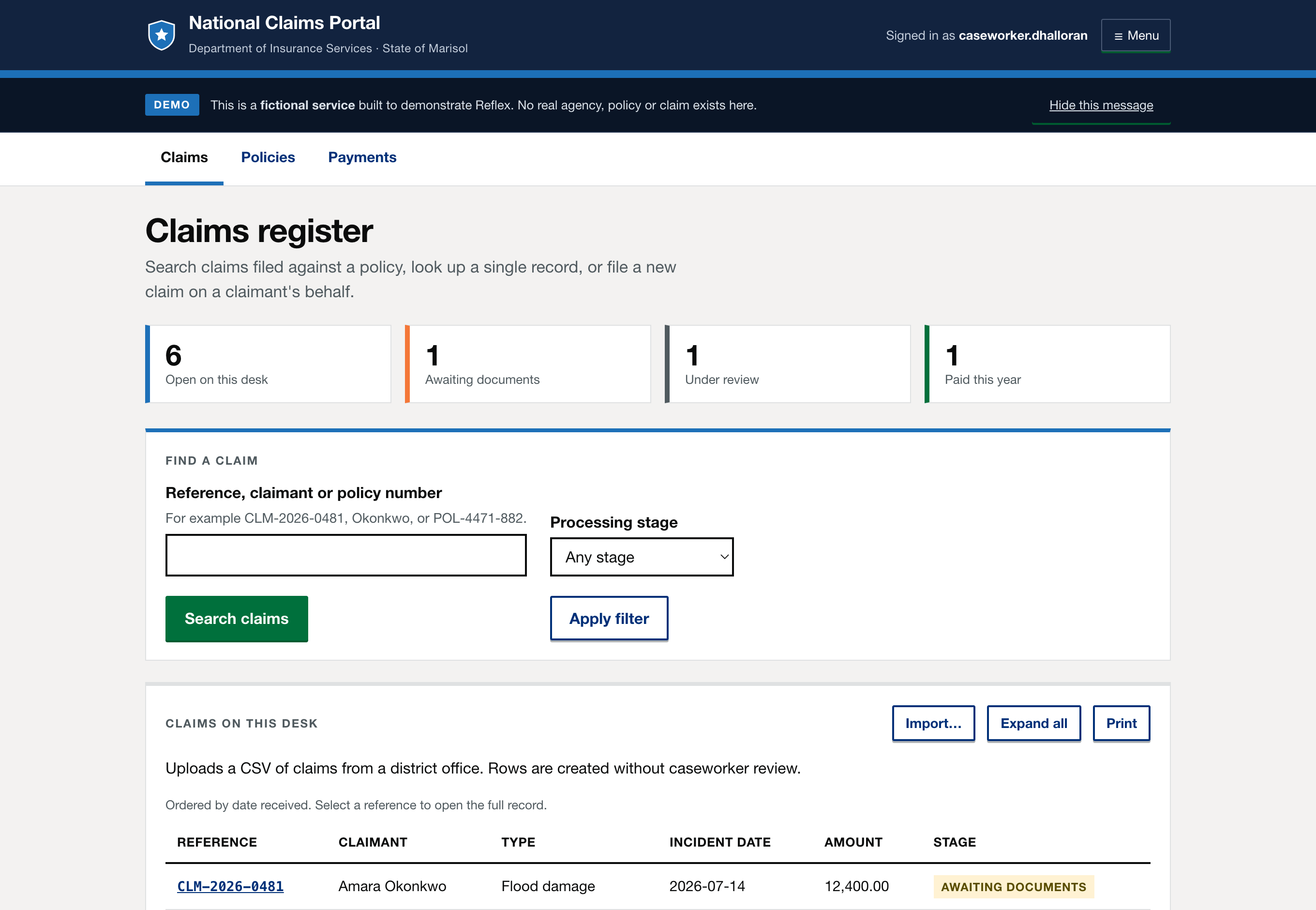Click the Apply filter button
The width and height of the screenshot is (1316, 910).
pos(609,619)
